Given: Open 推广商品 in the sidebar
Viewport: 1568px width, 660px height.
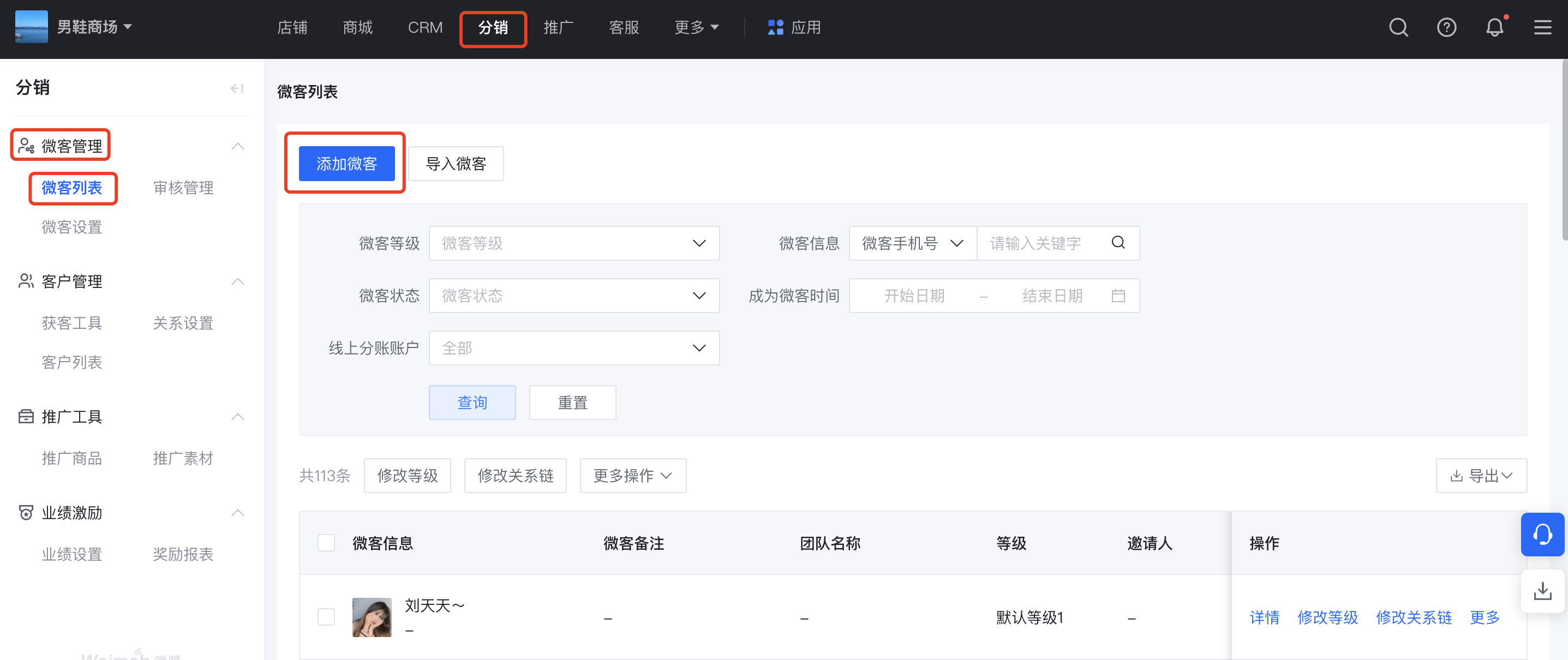Looking at the screenshot, I should pos(72,458).
